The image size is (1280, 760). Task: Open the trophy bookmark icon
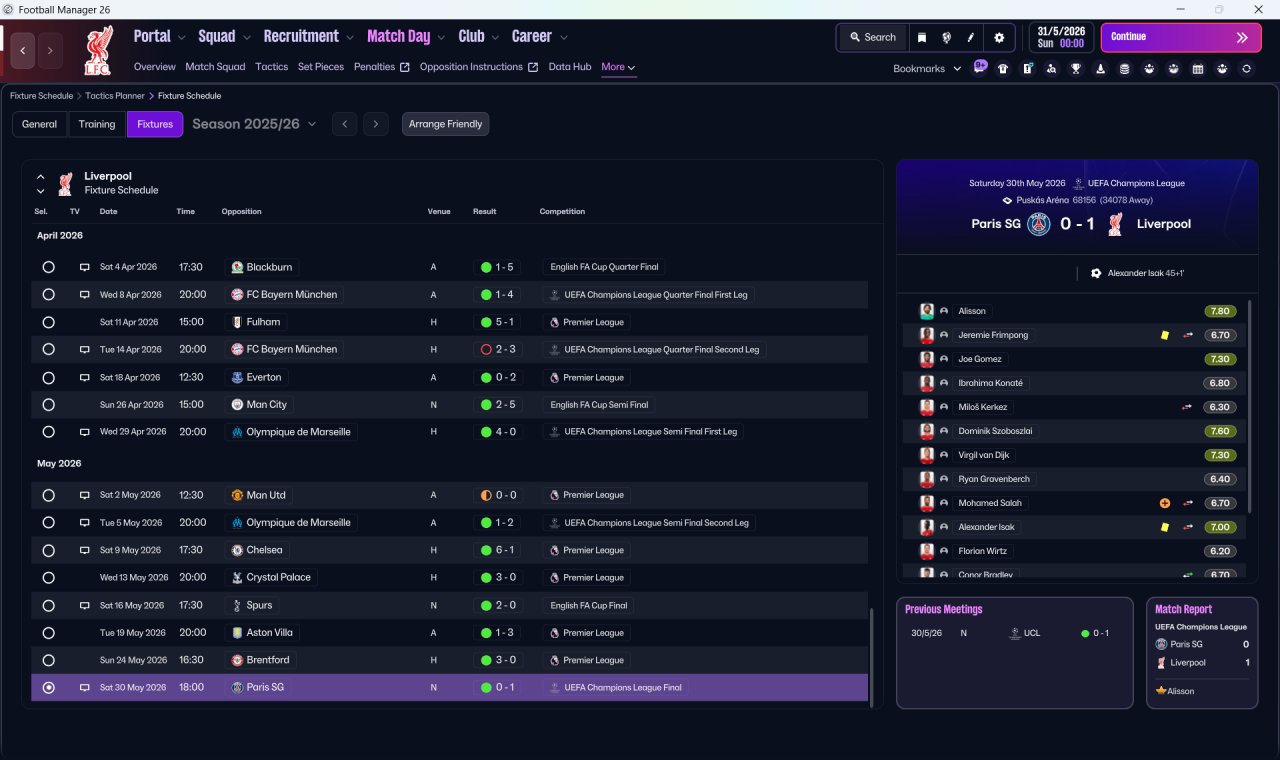1076,69
